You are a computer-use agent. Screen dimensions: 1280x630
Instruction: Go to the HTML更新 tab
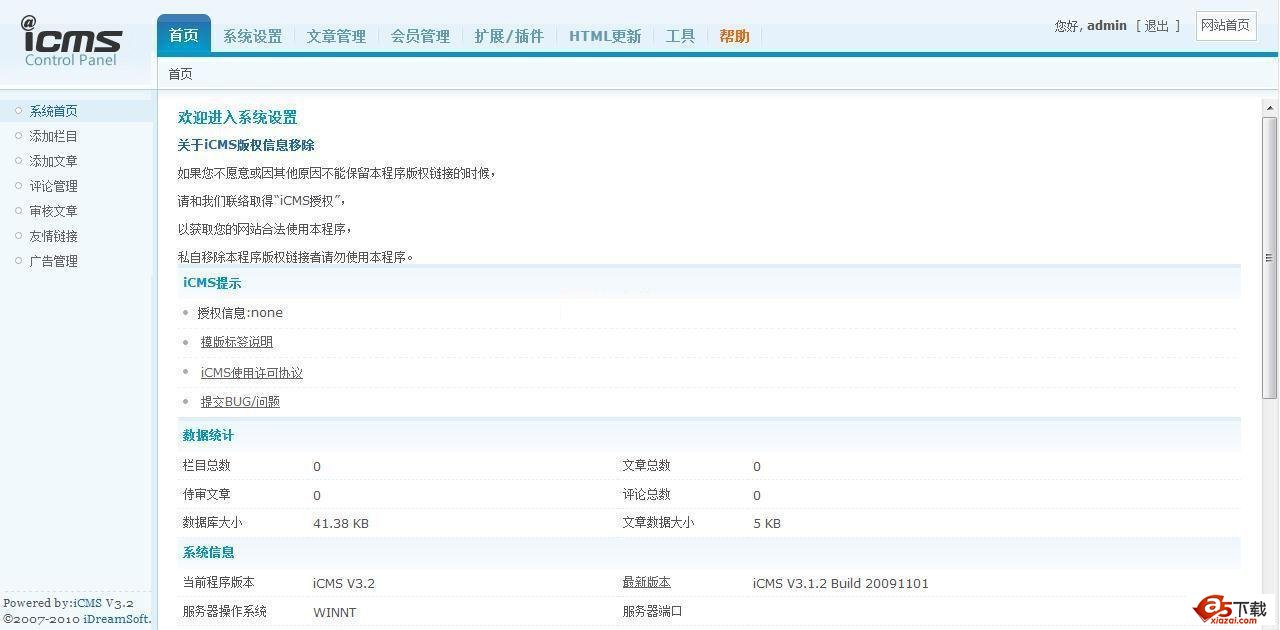tap(605, 36)
